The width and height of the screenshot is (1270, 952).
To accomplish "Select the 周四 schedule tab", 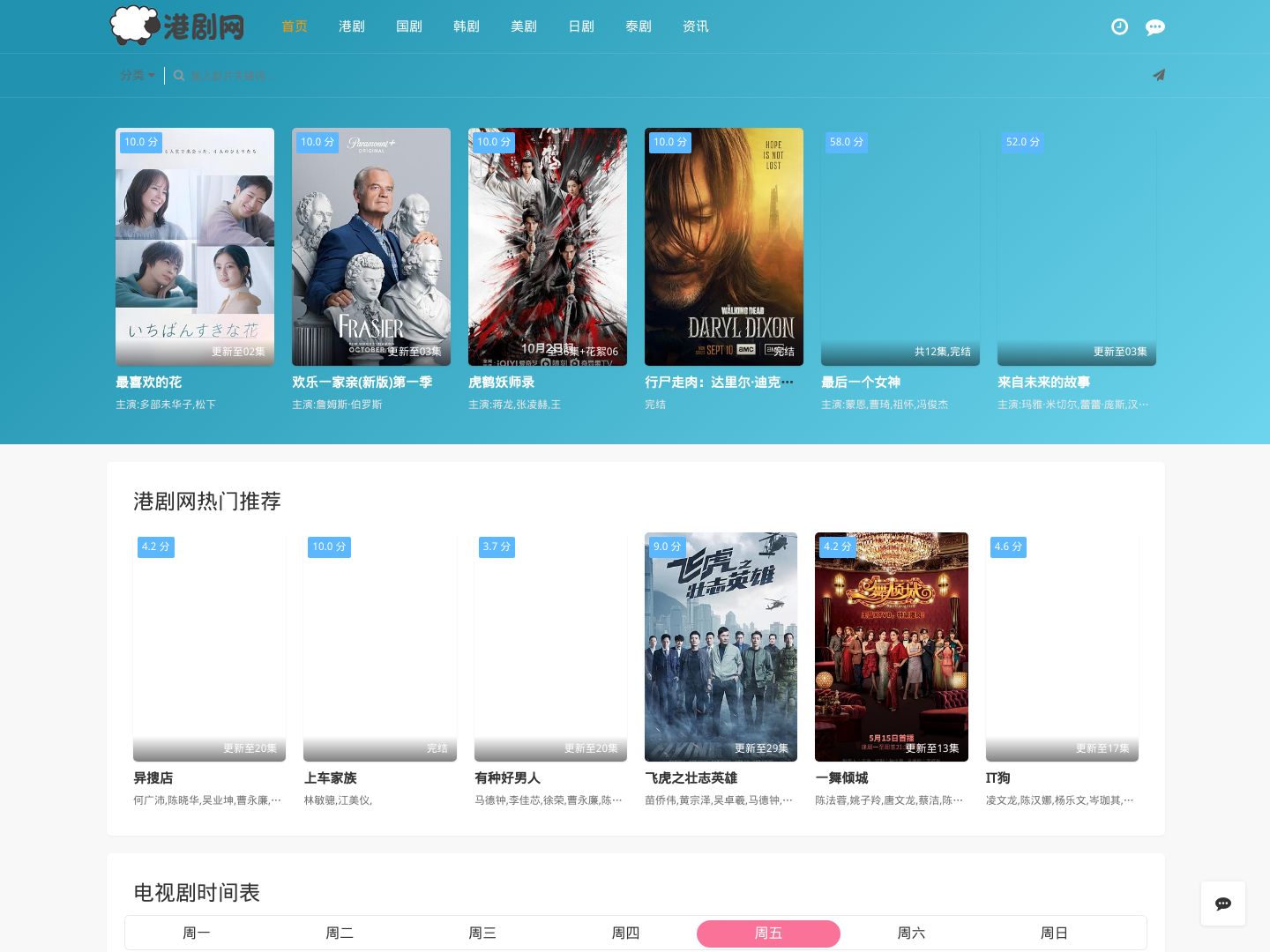I will coord(625,933).
